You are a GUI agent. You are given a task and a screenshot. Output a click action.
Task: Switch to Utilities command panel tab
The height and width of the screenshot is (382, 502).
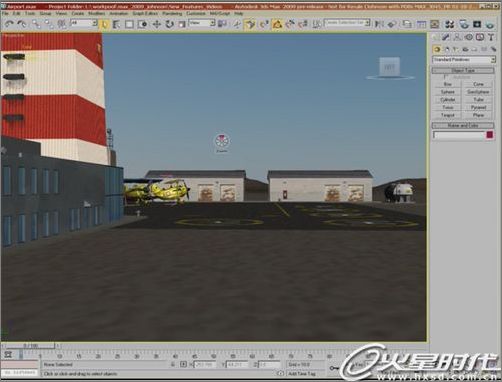coord(491,37)
